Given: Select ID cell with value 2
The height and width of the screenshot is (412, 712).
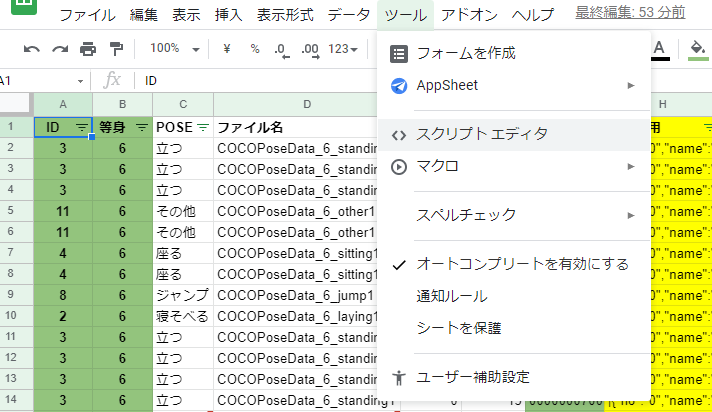Looking at the screenshot, I should [x=63, y=316].
